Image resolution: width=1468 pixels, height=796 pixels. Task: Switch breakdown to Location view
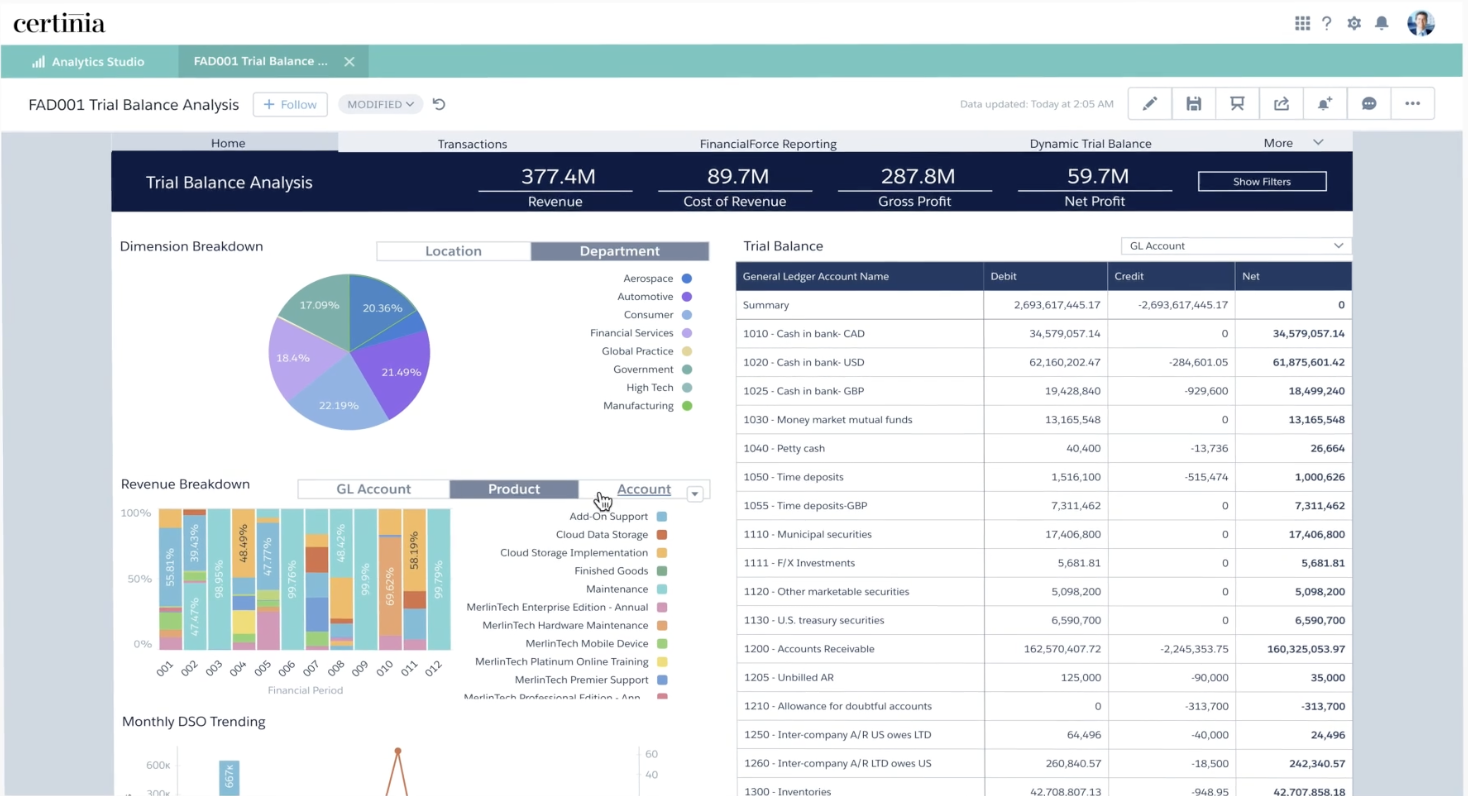coord(453,250)
